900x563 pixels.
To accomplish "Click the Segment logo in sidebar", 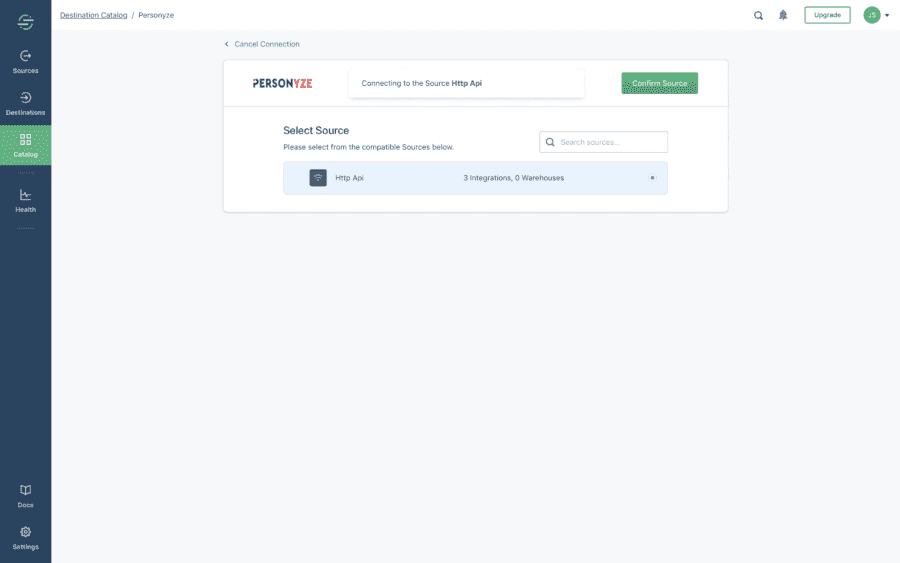I will [25, 22].
